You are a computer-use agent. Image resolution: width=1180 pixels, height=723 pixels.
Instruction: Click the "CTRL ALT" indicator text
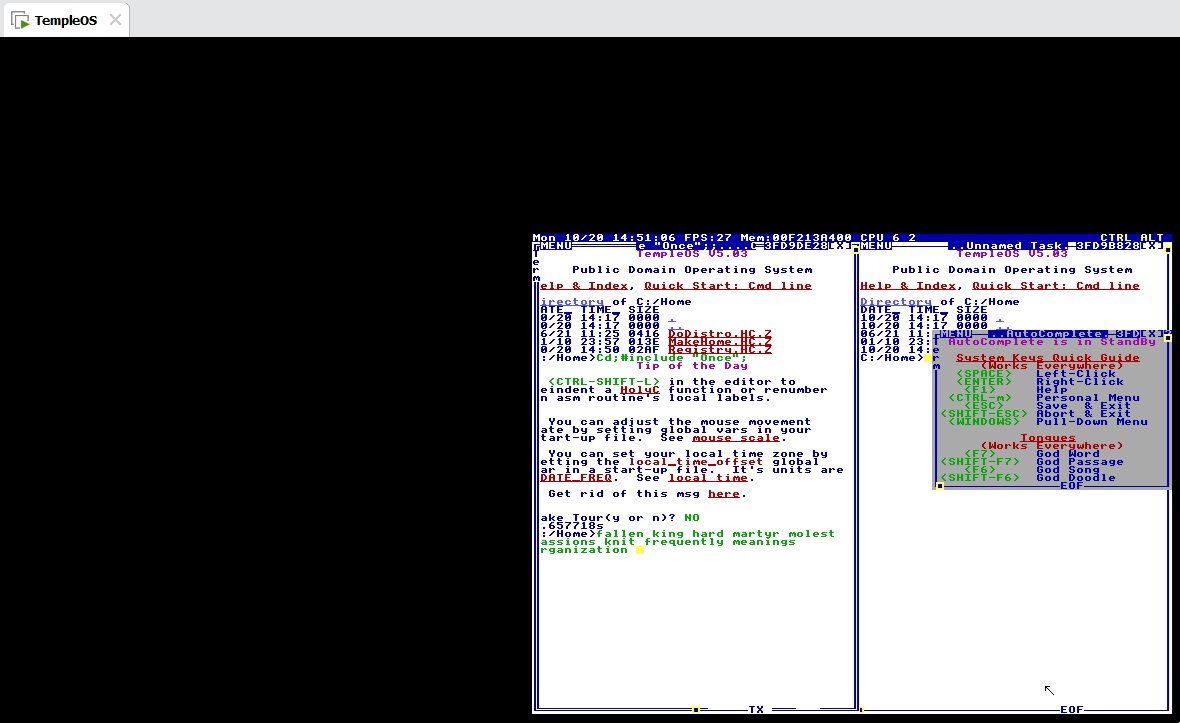click(1132, 238)
